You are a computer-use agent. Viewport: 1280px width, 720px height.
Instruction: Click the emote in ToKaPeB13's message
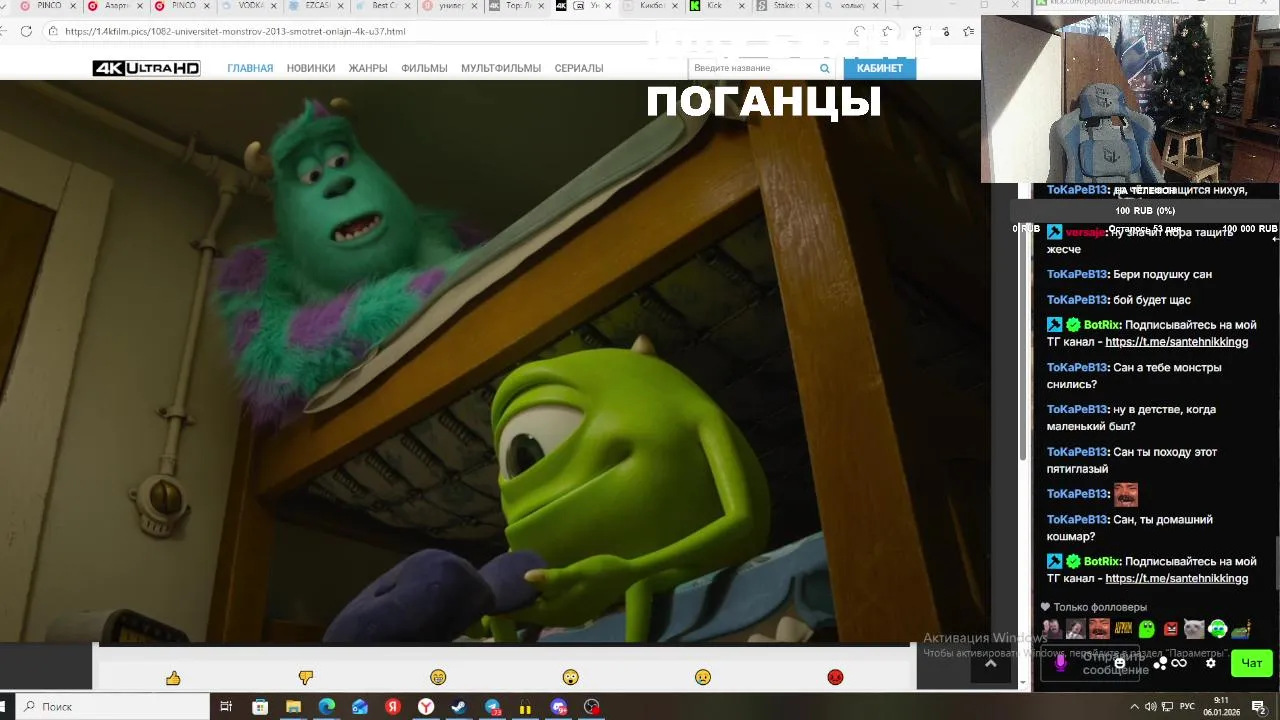1125,494
